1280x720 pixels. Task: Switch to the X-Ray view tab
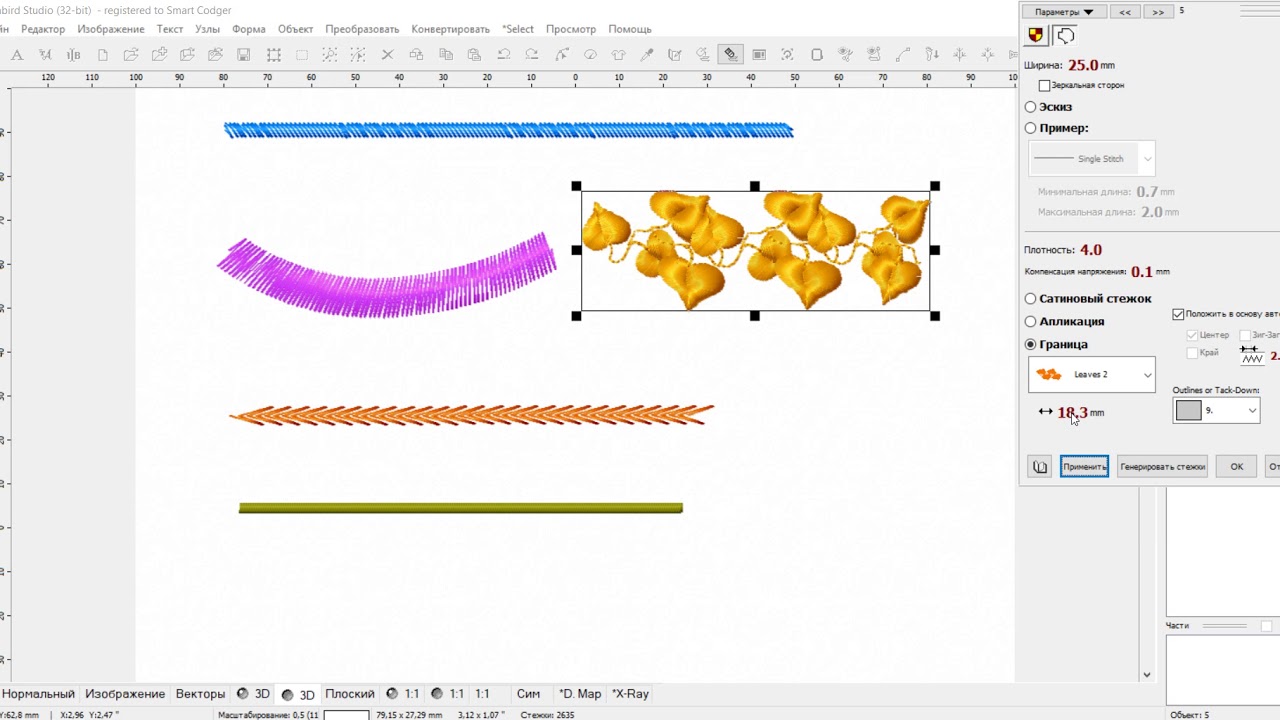[x=631, y=694]
